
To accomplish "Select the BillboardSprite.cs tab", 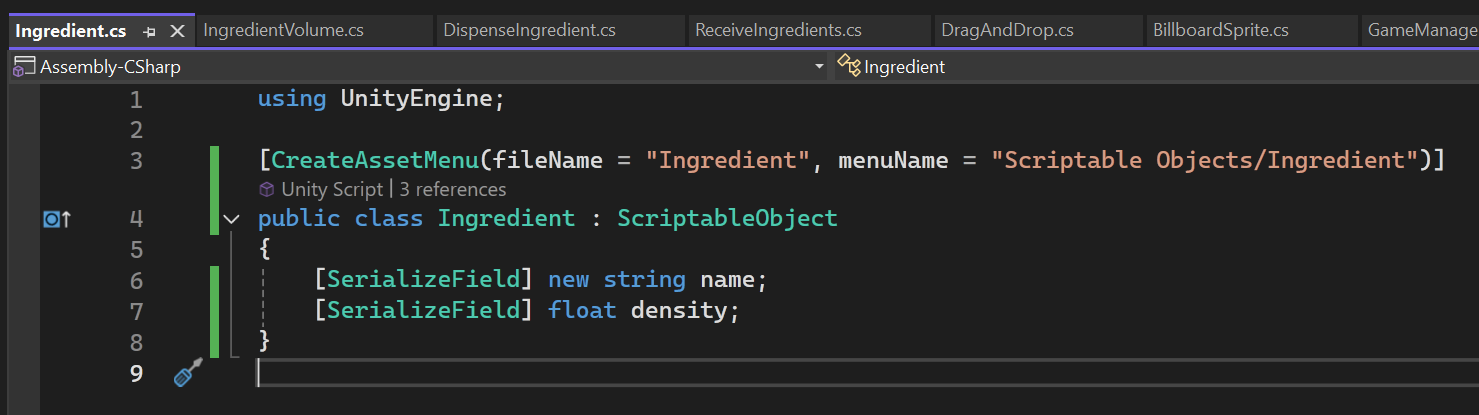I will pyautogui.click(x=1220, y=30).
